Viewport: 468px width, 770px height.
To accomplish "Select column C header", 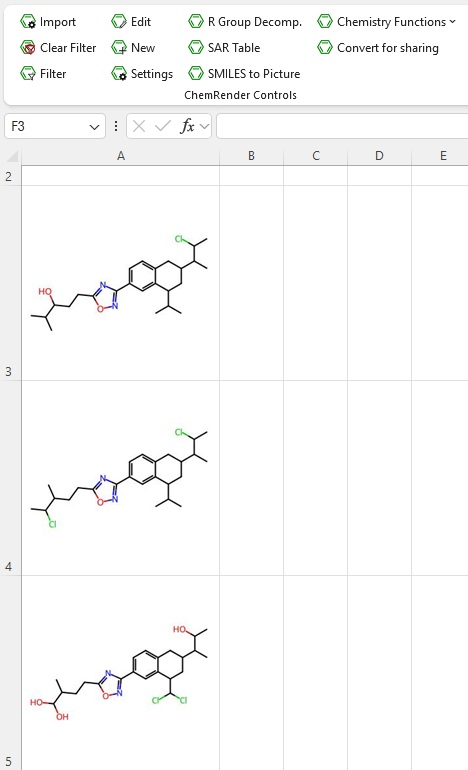I will (x=315, y=156).
